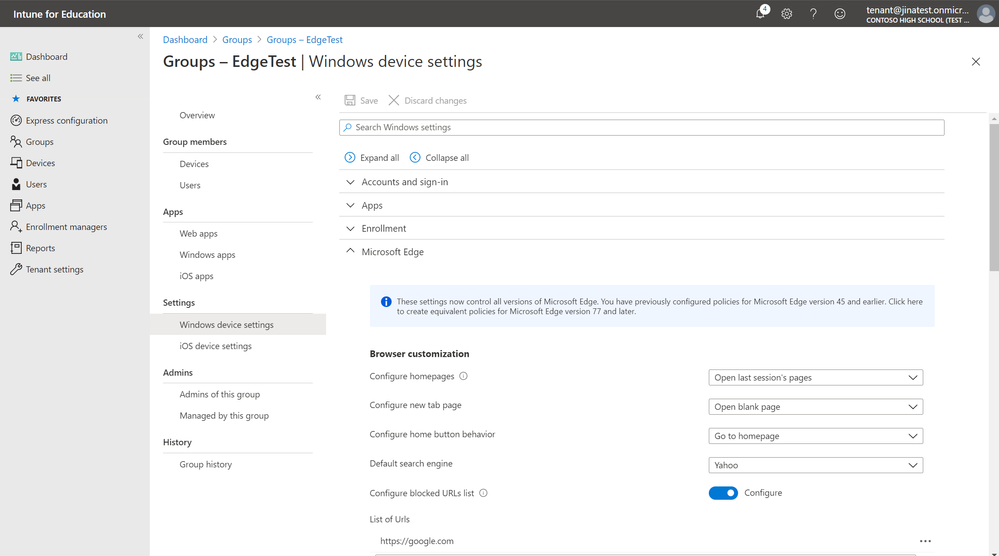Screen dimensions: 999x556
Task: Open Express configuration in sidebar
Action: point(66,121)
